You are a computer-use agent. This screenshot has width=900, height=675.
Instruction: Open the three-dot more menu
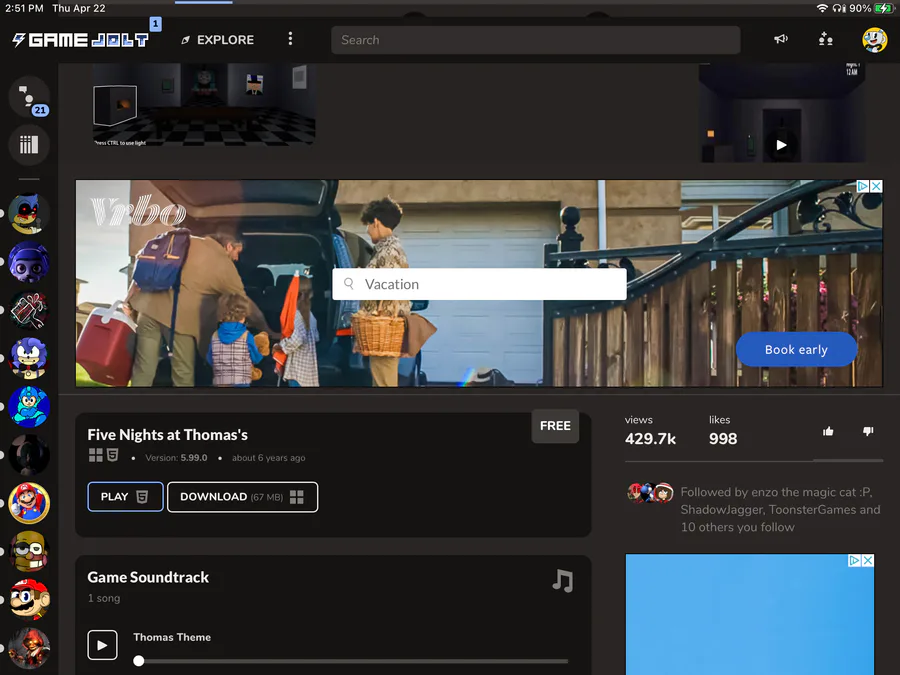(x=290, y=39)
